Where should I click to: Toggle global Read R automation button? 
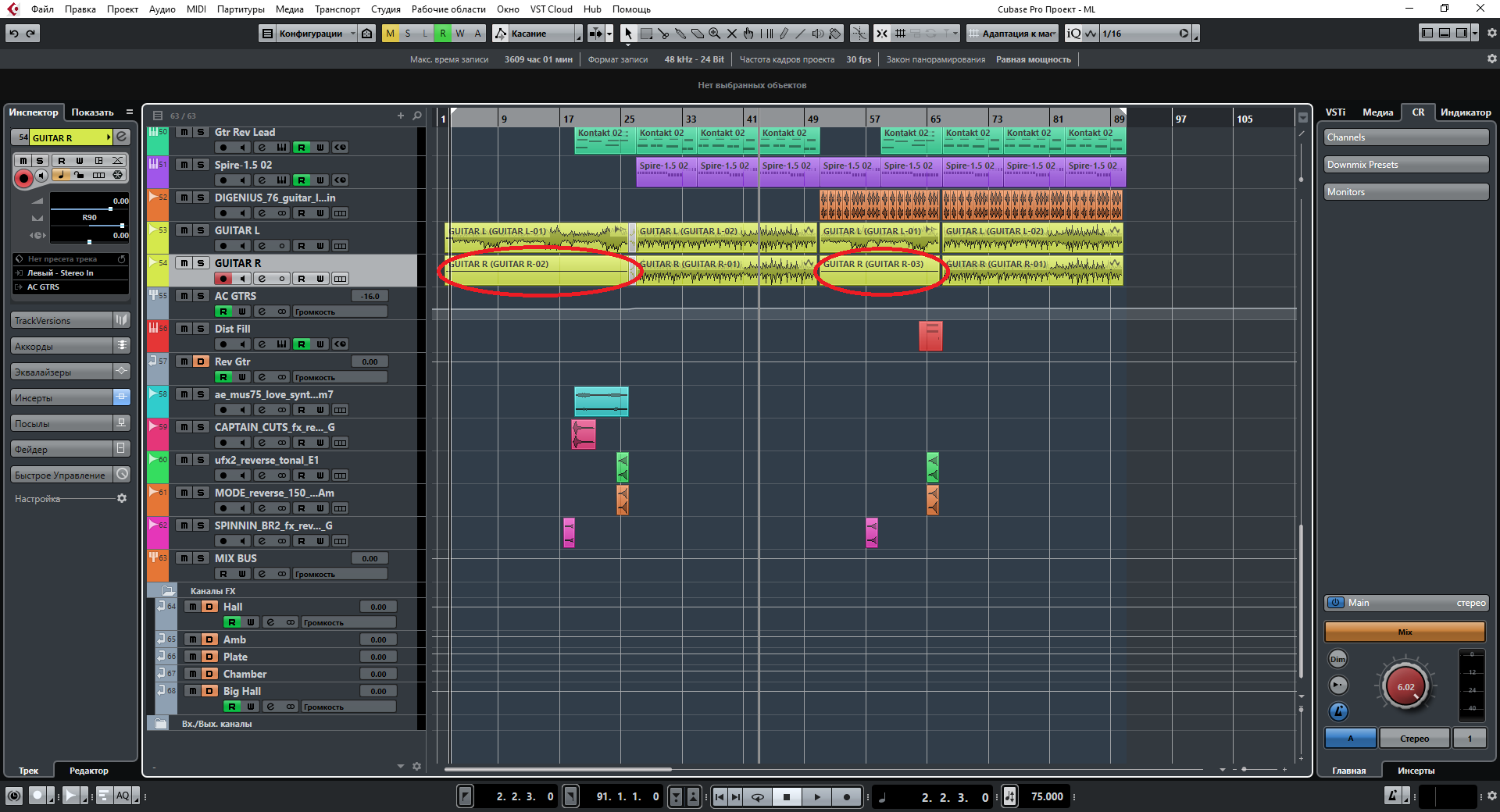click(443, 34)
